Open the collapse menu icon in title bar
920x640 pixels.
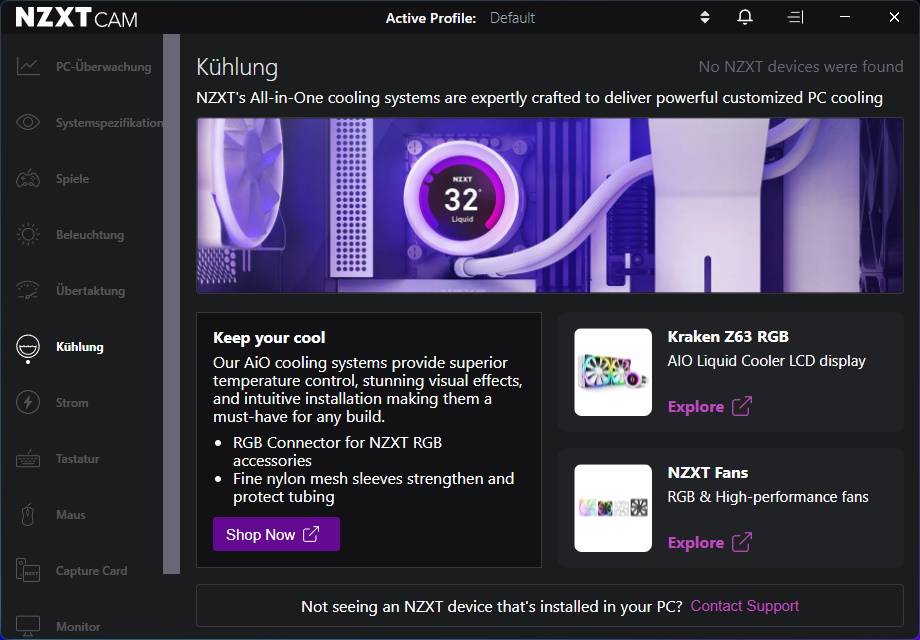(795, 18)
